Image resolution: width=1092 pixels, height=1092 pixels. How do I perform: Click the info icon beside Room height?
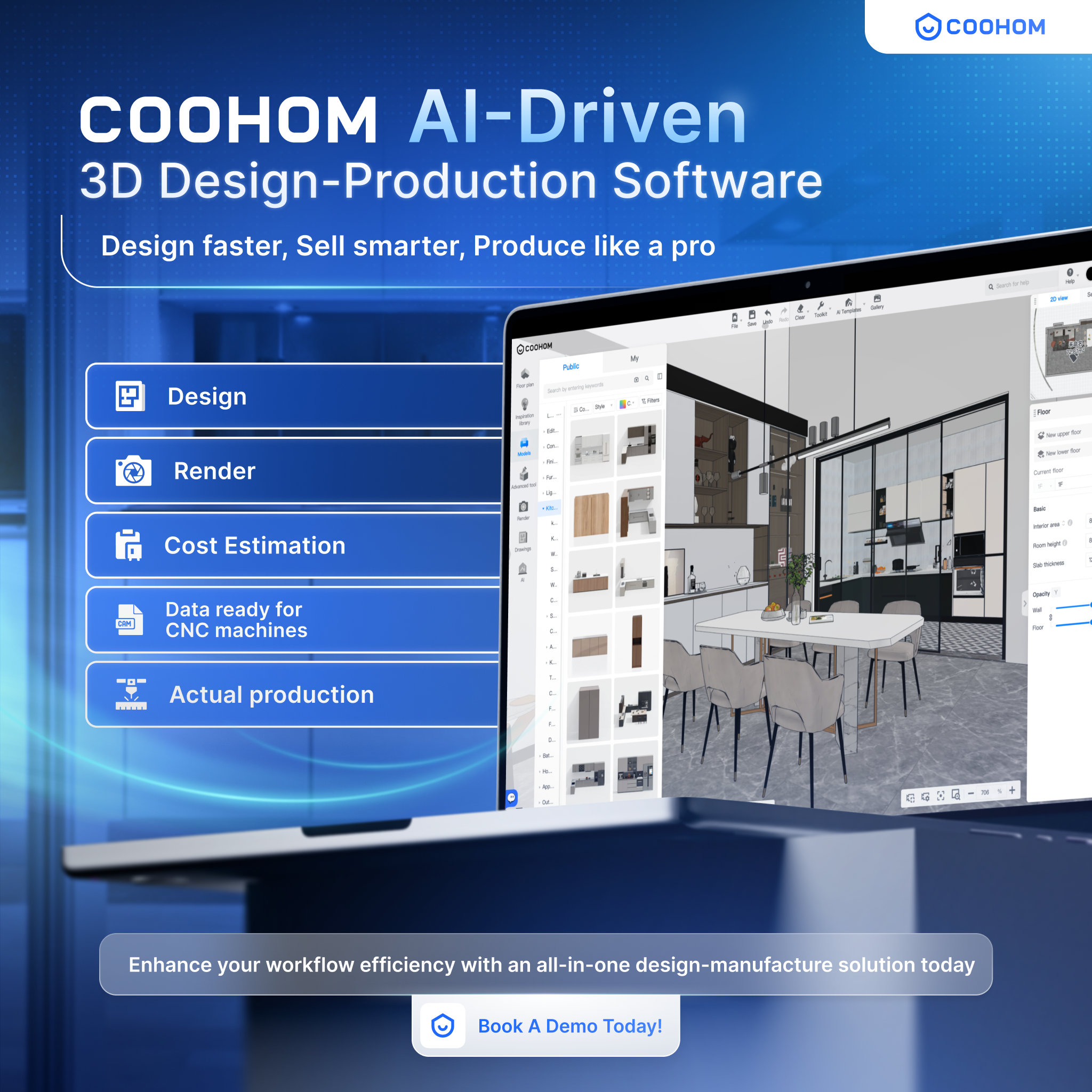point(1065,543)
